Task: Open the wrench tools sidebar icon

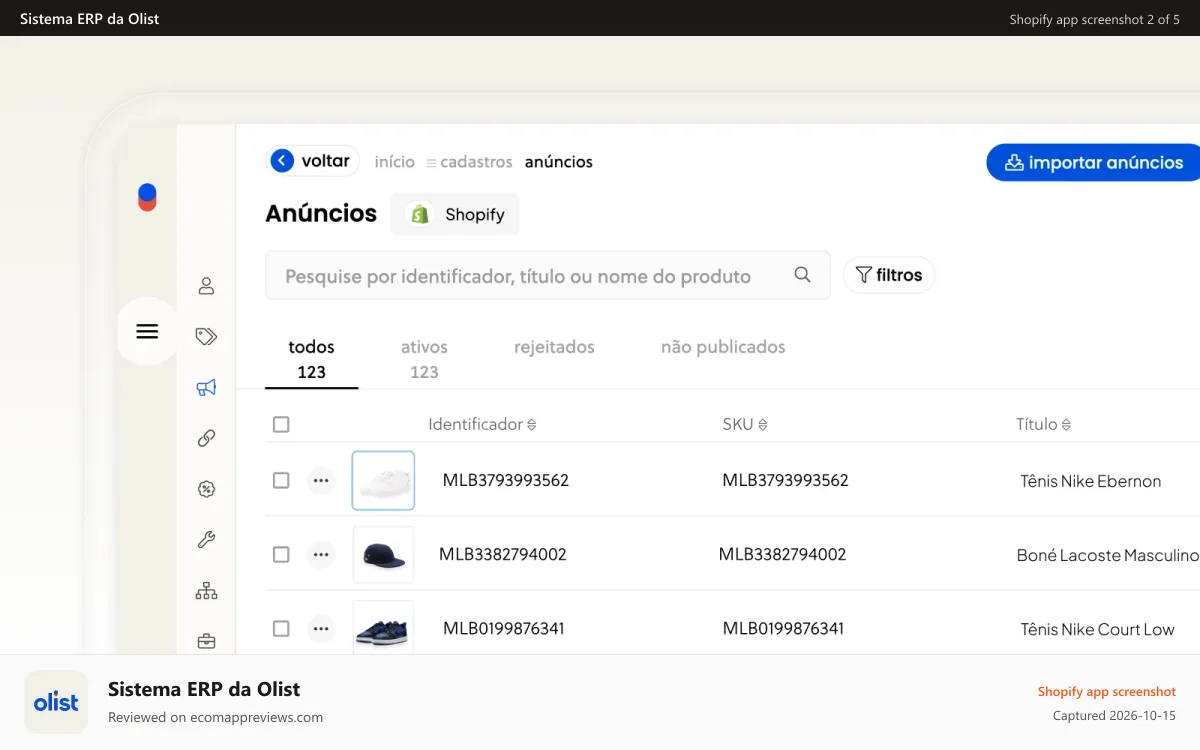Action: (206, 540)
